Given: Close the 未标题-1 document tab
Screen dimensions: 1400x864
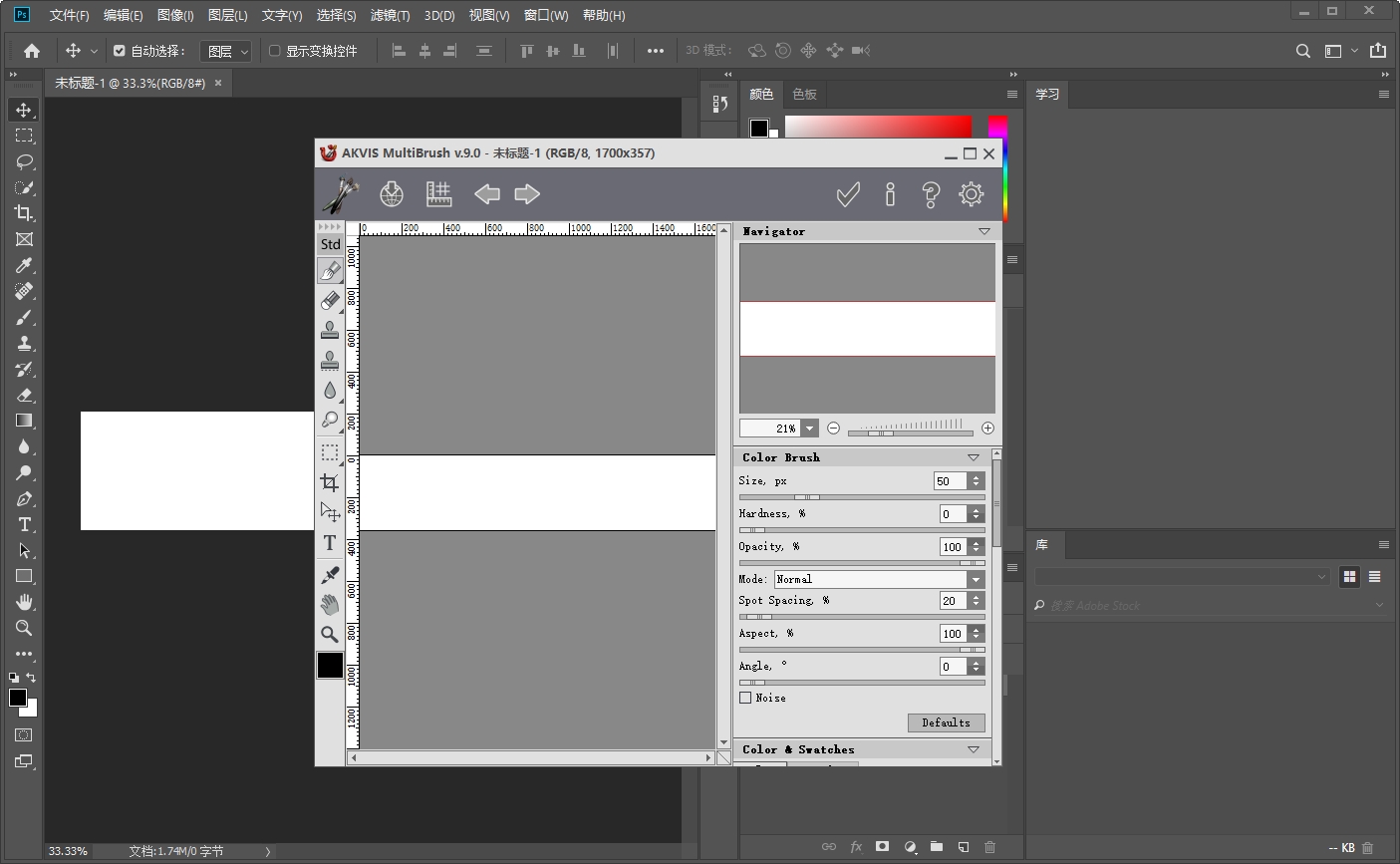Looking at the screenshot, I should pyautogui.click(x=219, y=84).
